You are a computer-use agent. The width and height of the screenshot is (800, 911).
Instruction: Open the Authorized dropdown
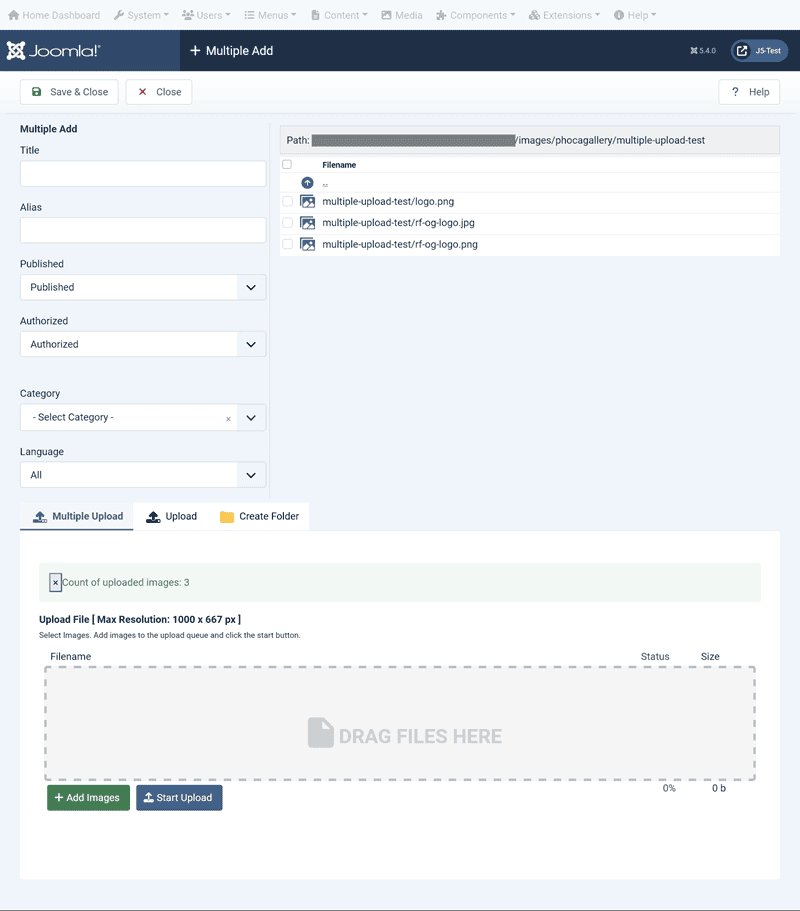click(143, 344)
